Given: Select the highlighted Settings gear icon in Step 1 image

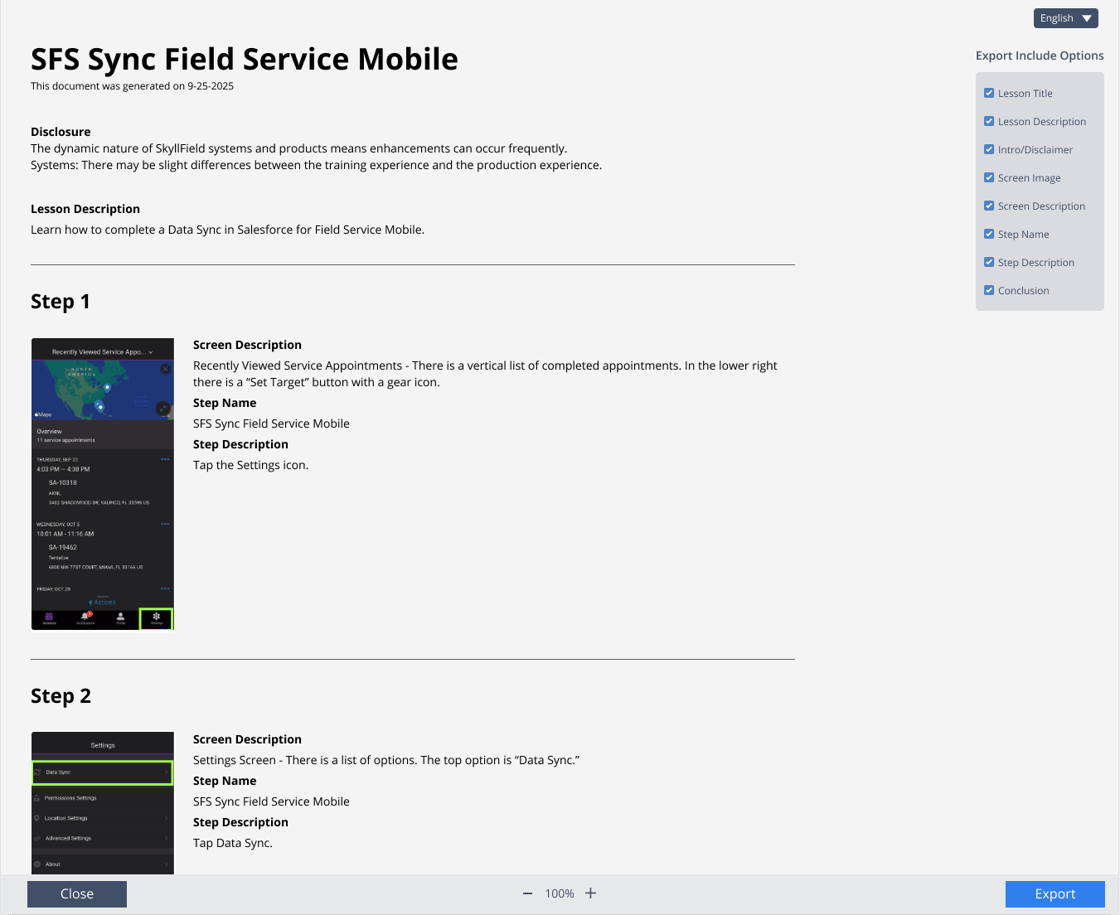Looking at the screenshot, I should pos(156,616).
